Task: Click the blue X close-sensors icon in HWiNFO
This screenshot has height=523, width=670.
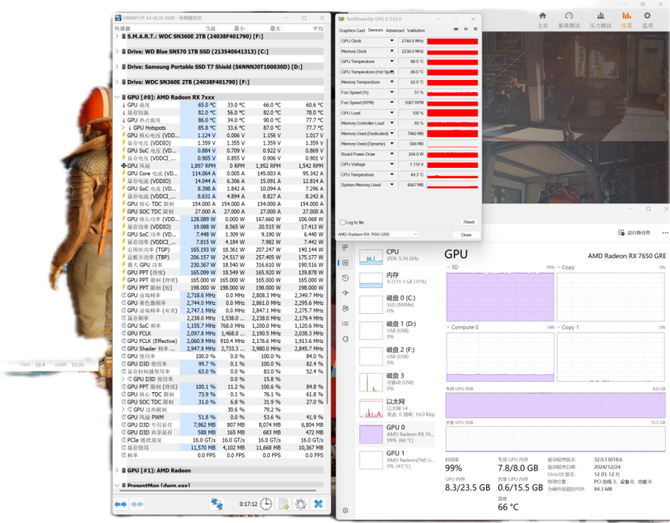Action: [318, 504]
